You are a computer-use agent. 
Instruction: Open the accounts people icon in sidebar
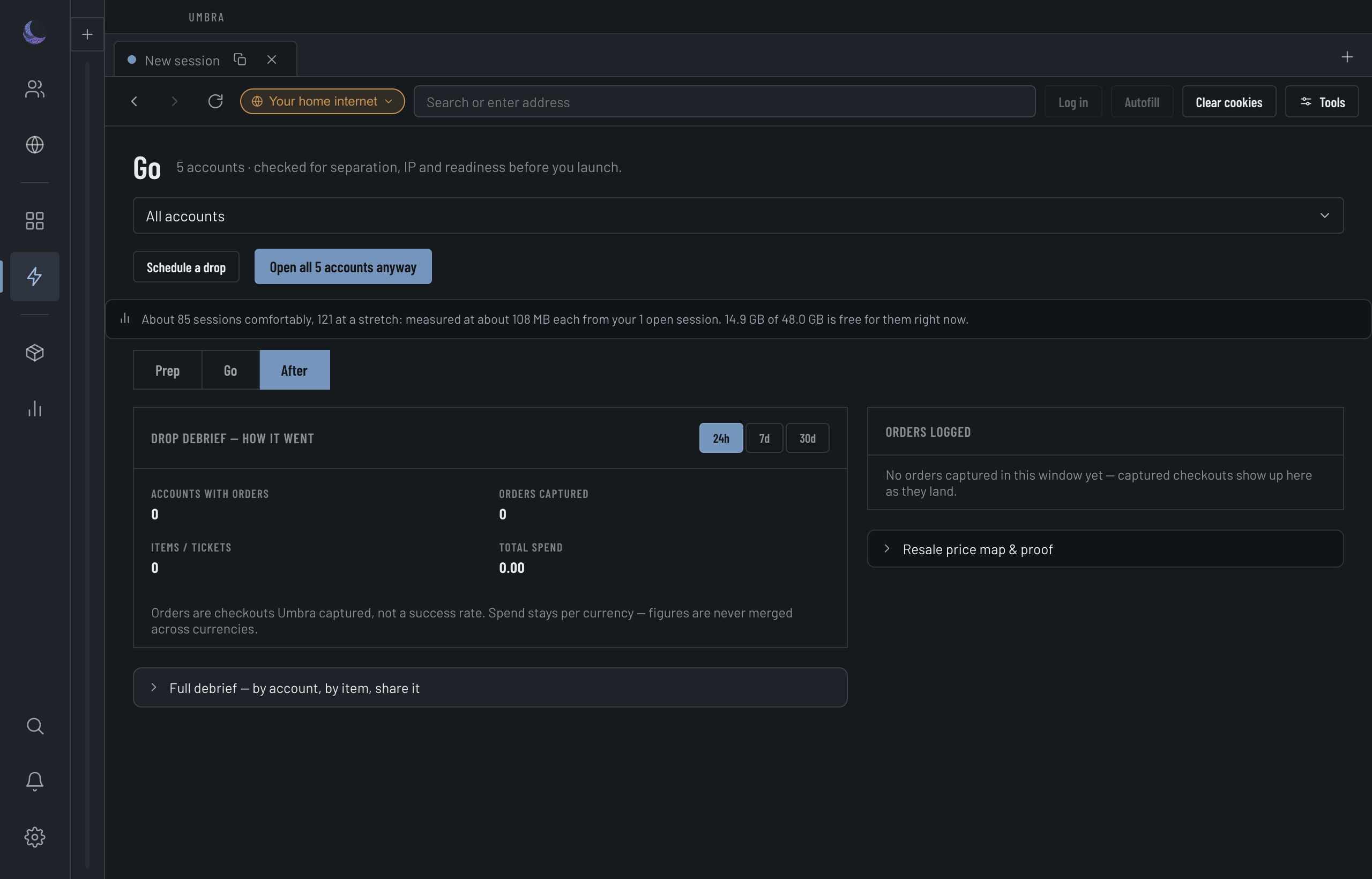35,89
